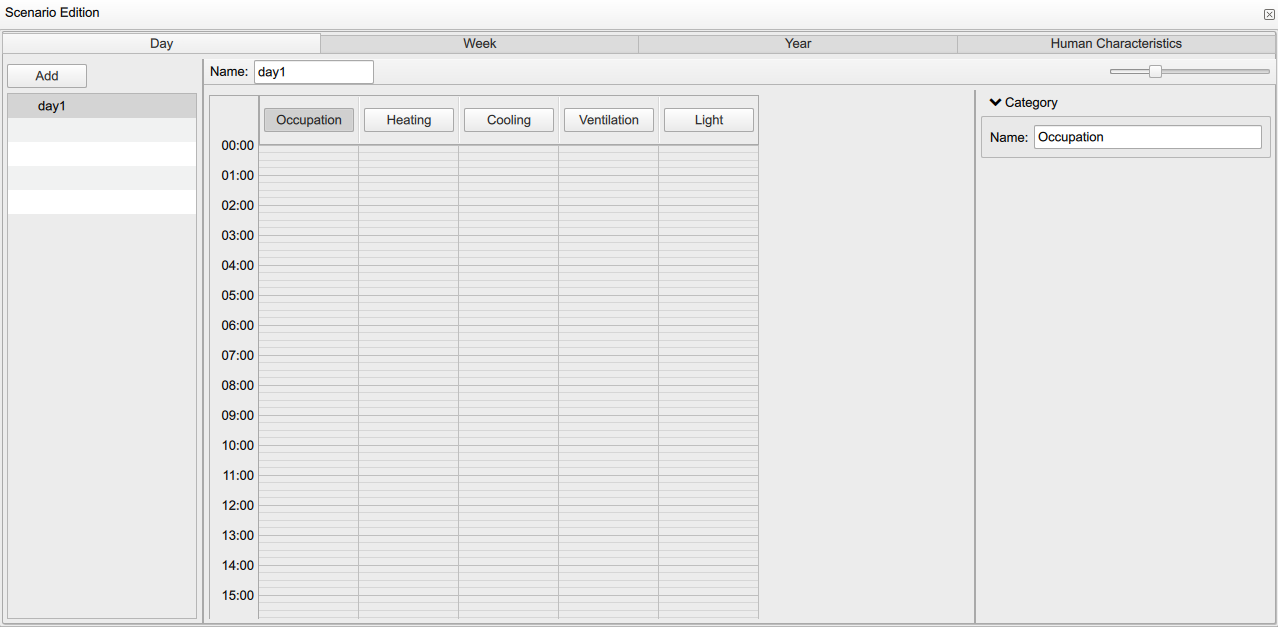Viewport: 1278px width, 627px height.
Task: Select the Heating category button
Action: (408, 119)
